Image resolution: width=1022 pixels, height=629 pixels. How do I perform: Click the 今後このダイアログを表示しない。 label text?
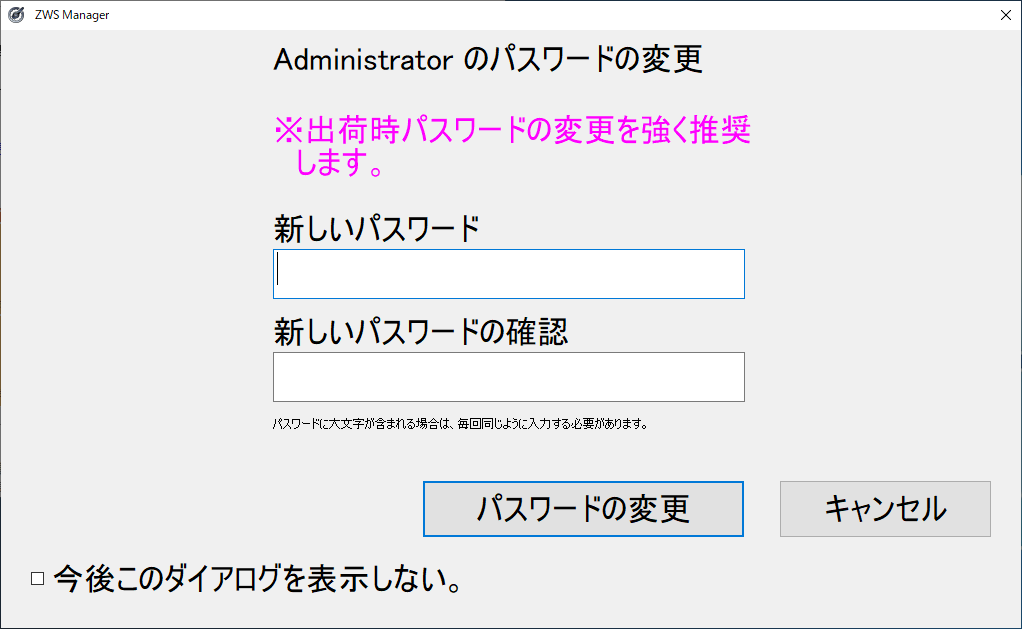257,578
